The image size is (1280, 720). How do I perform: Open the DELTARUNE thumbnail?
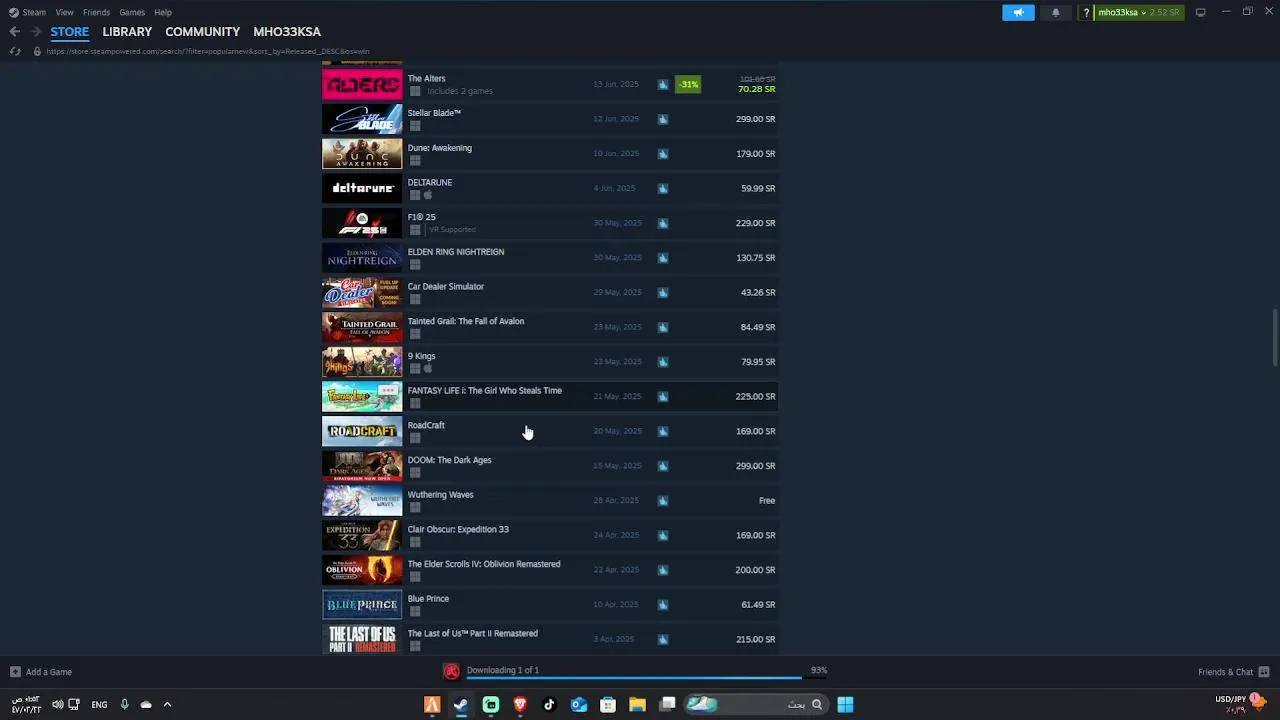tap(362, 188)
